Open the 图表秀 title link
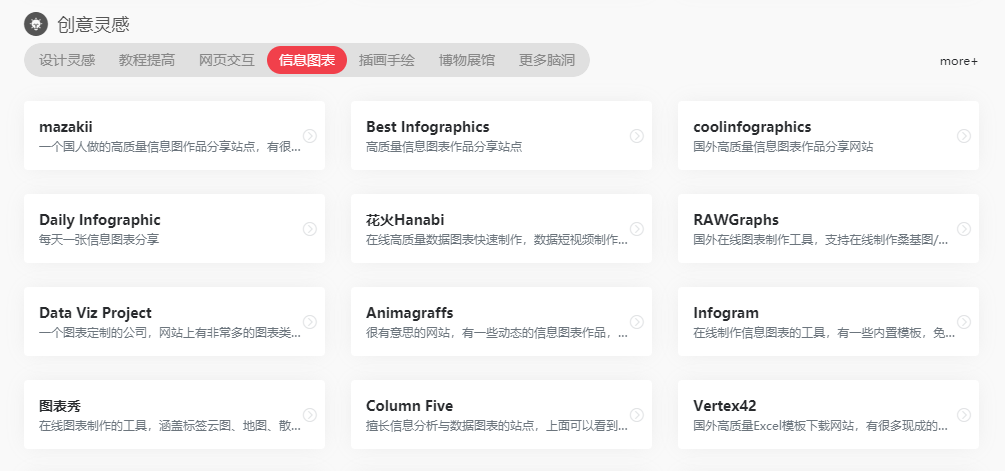This screenshot has height=471, width=1005. coord(60,406)
